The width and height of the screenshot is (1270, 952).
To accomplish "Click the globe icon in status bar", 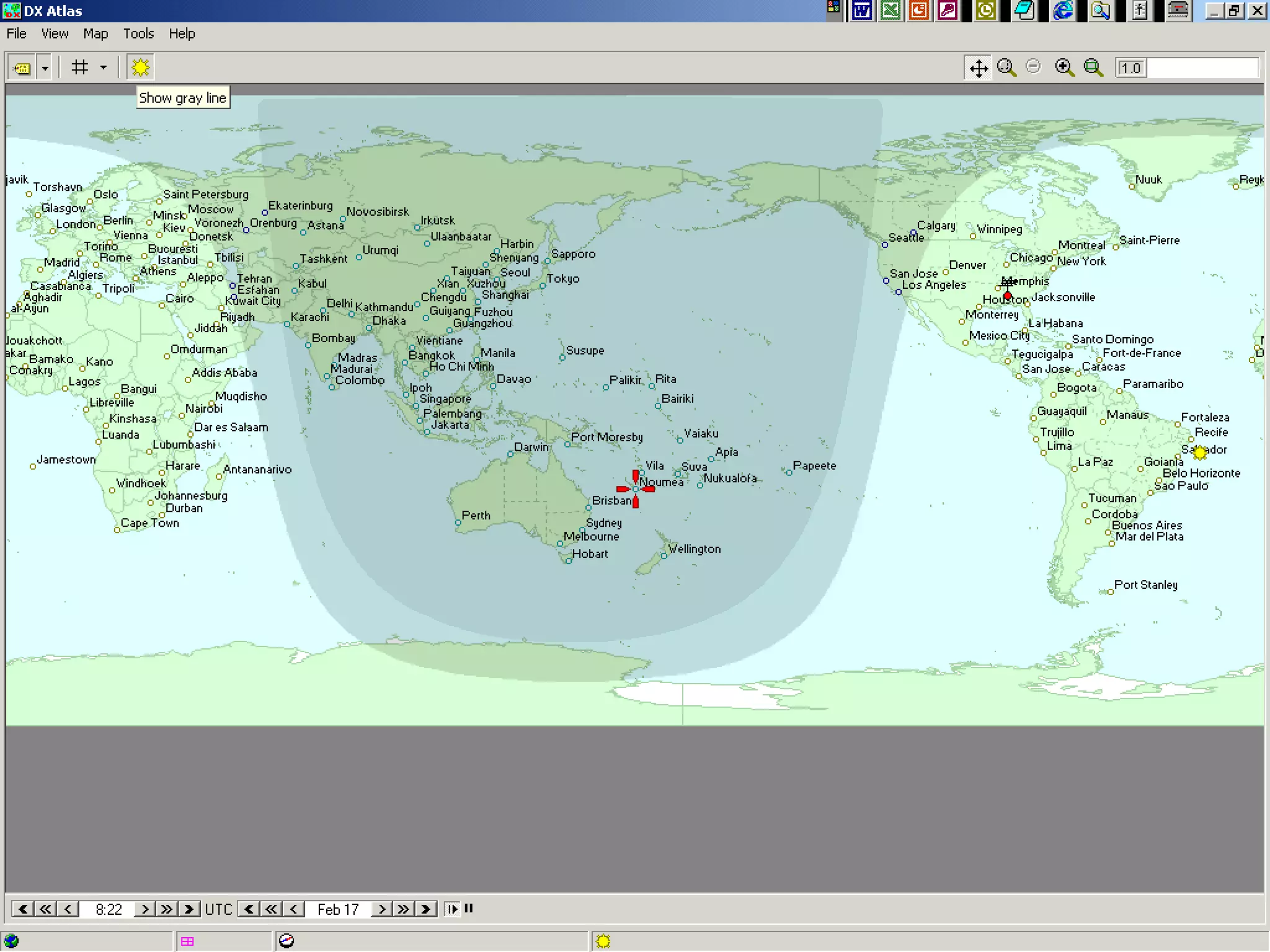I will point(11,941).
